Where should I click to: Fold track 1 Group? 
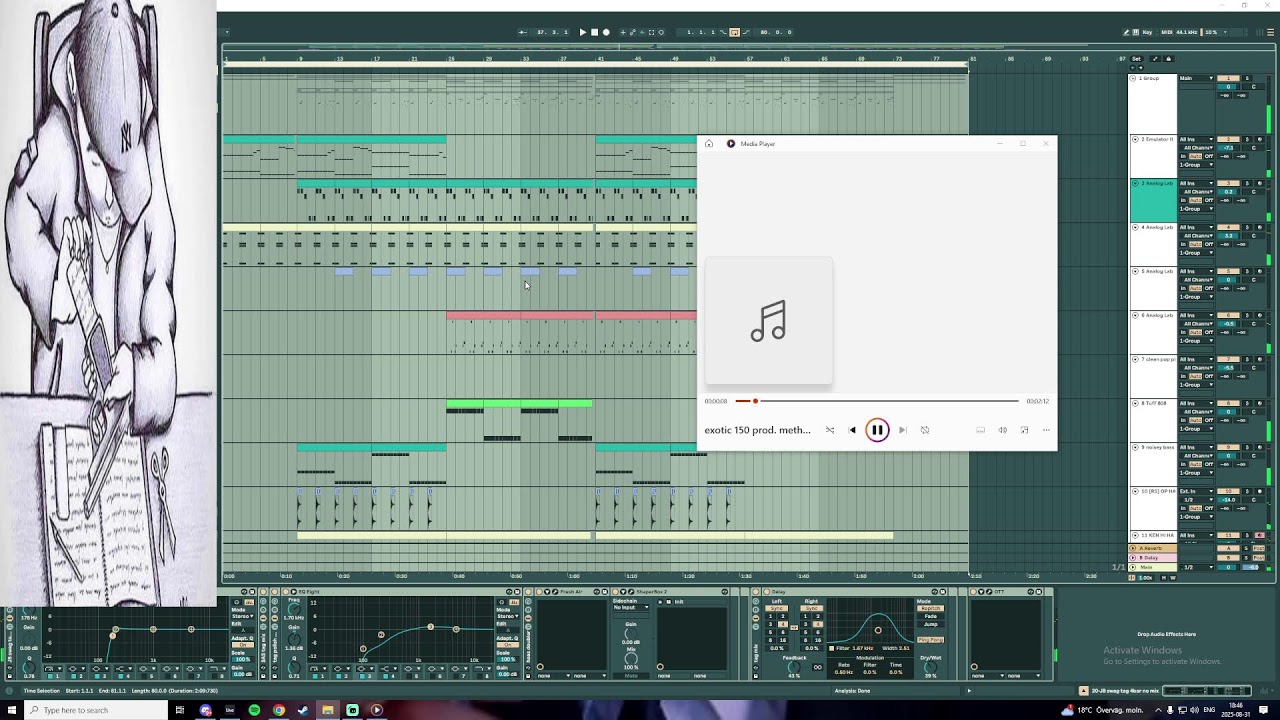click(x=1134, y=78)
